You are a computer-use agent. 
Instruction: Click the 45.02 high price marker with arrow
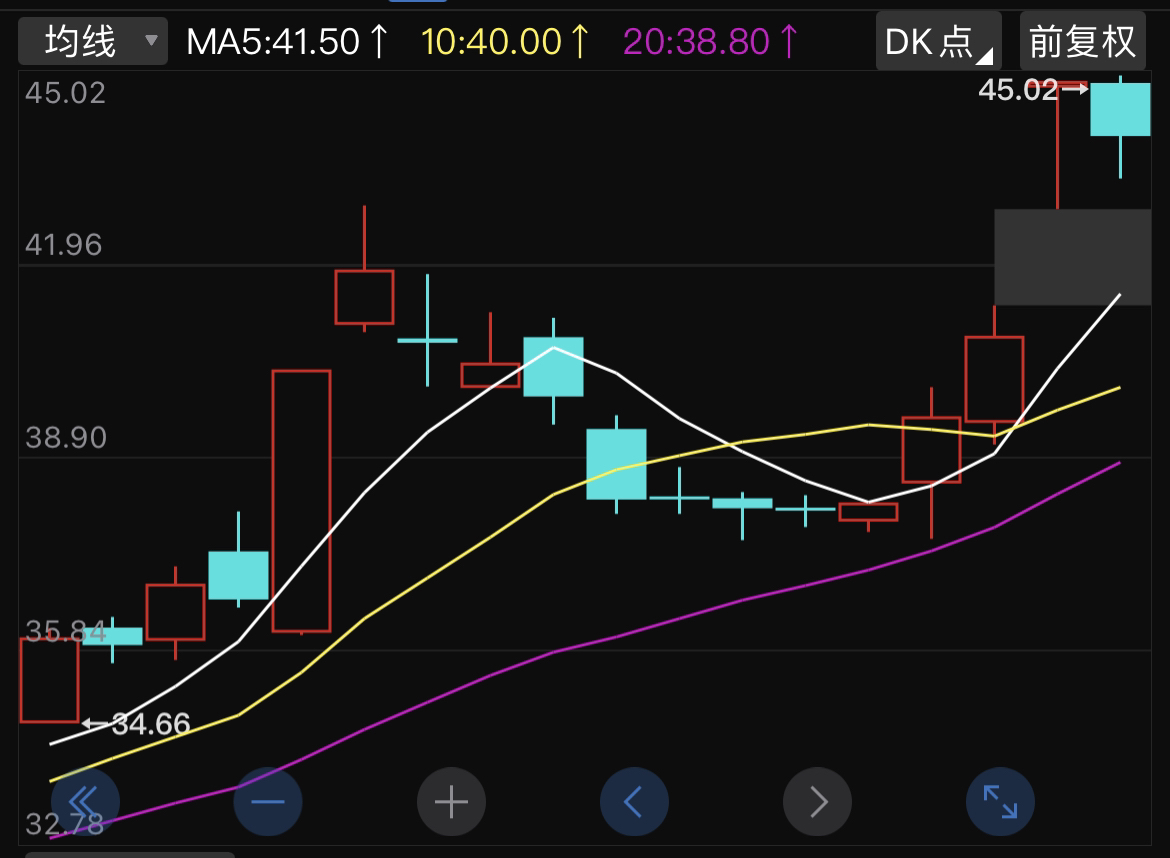coord(1030,90)
